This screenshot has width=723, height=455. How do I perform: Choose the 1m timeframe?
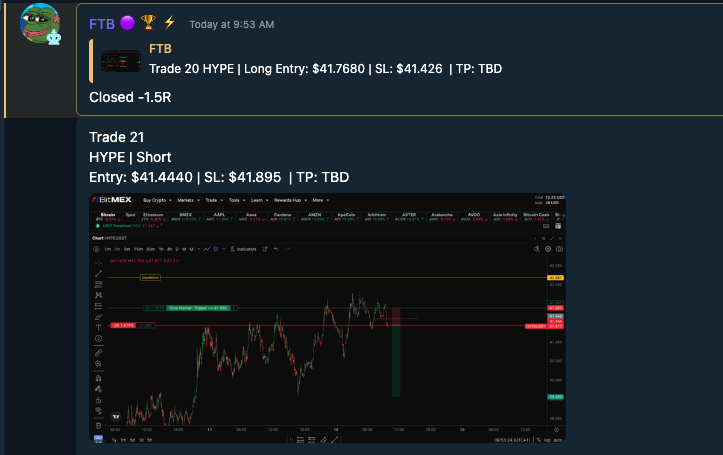[107, 249]
